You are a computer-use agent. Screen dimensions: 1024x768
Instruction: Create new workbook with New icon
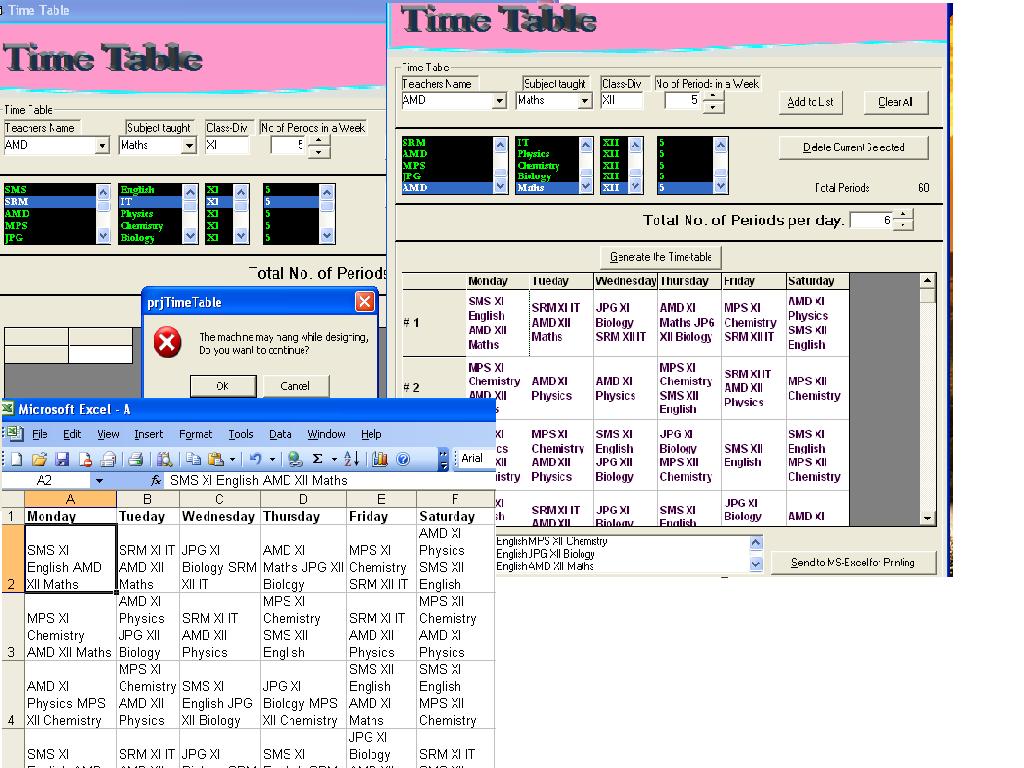[x=15, y=459]
